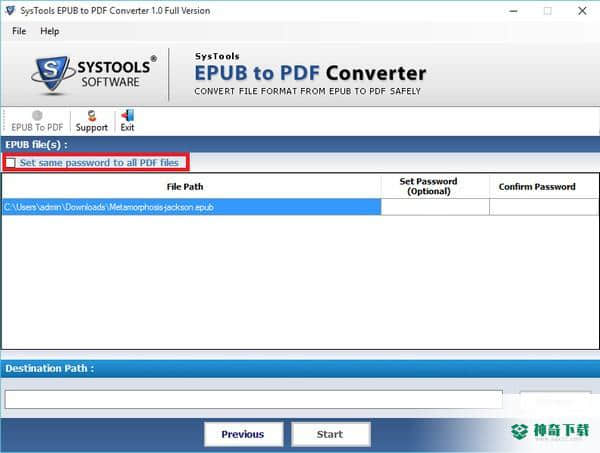Click the Confirm Password cell for the epub row
Image resolution: width=600 pixels, height=453 pixels.
click(543, 207)
